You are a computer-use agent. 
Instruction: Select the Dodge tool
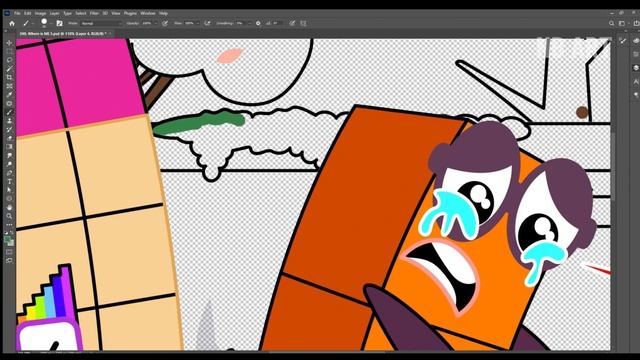[x=9, y=164]
